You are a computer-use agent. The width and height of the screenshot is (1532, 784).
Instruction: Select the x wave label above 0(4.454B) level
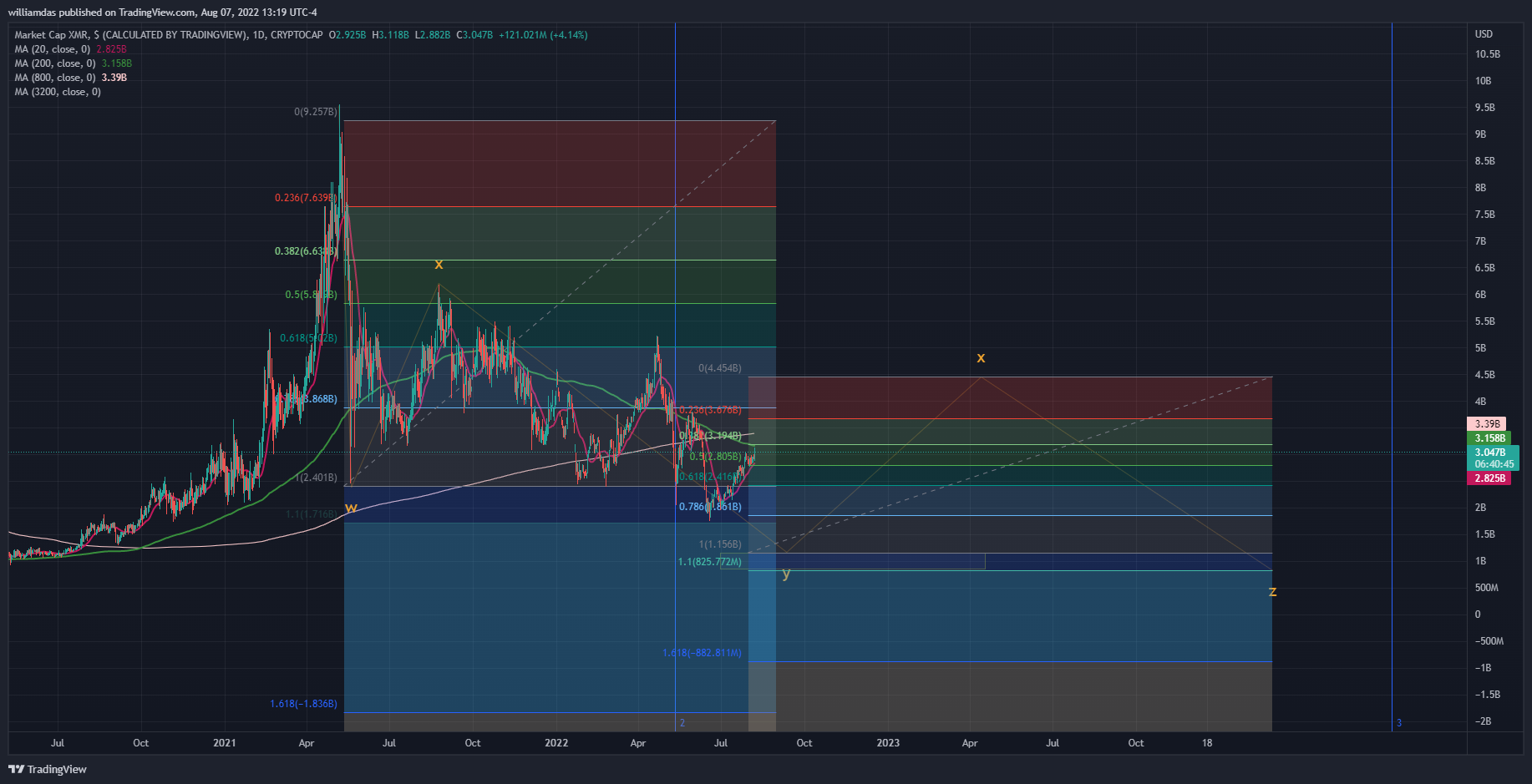[981, 358]
